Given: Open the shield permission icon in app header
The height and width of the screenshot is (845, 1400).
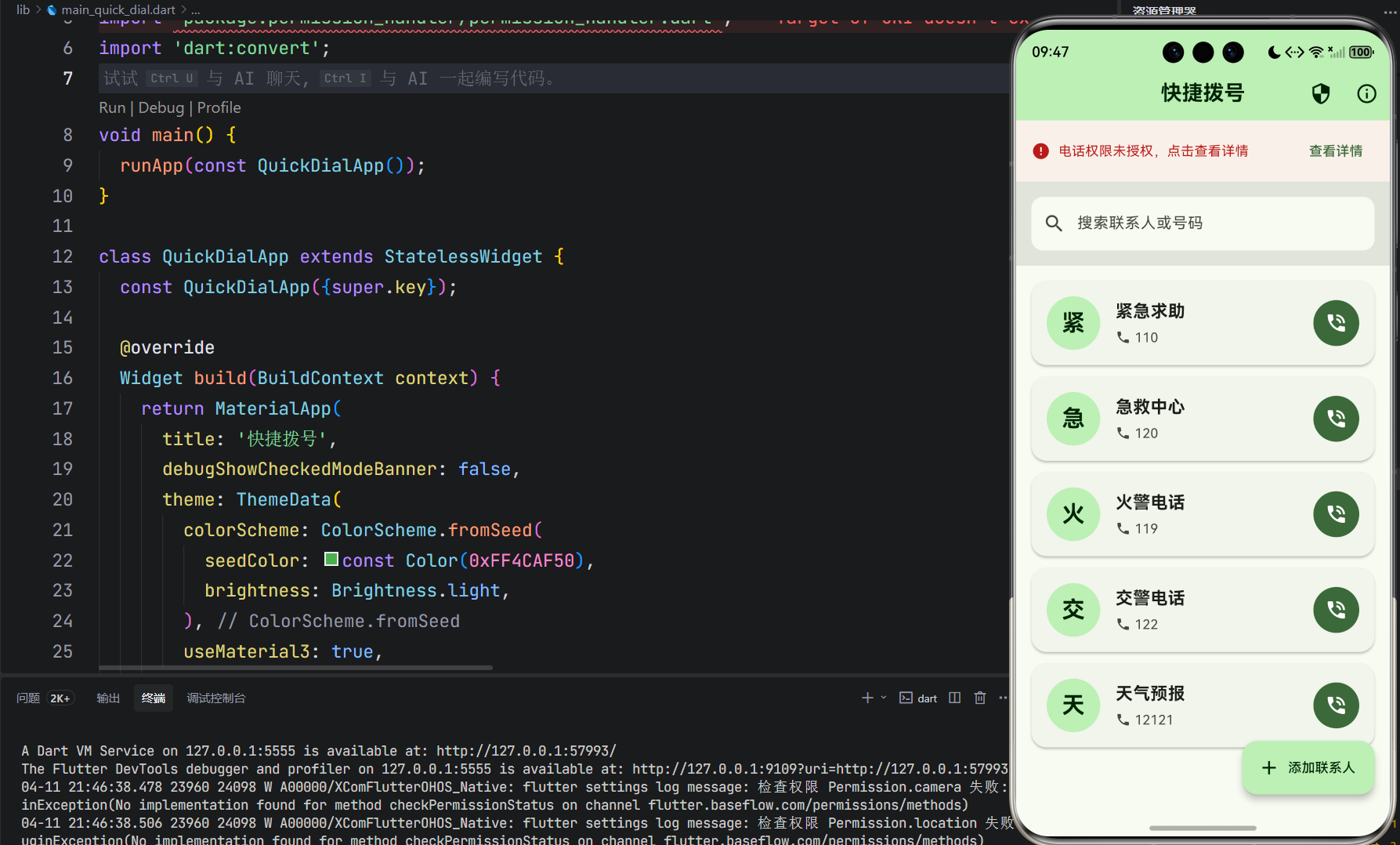Looking at the screenshot, I should [1321, 94].
